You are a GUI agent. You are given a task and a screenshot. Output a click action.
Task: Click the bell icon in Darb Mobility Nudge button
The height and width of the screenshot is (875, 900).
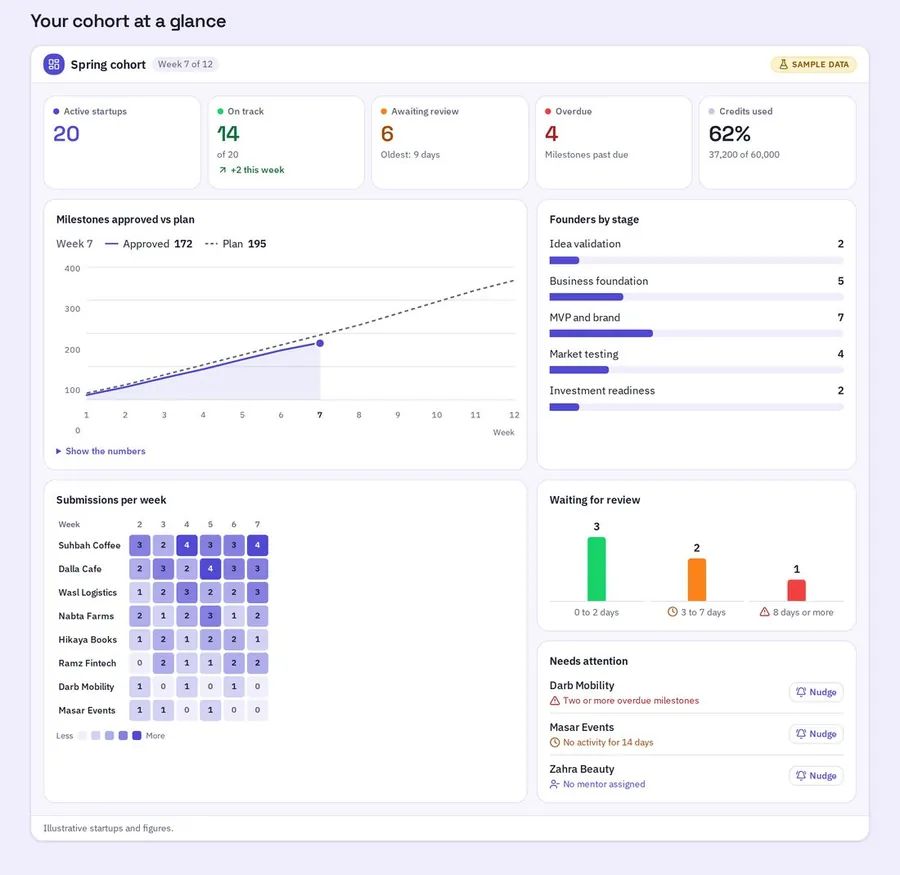pyautogui.click(x=801, y=692)
